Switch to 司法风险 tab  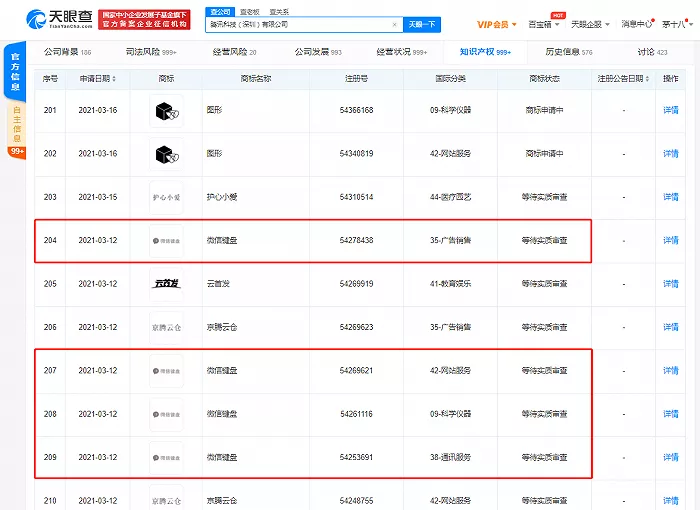point(151,52)
